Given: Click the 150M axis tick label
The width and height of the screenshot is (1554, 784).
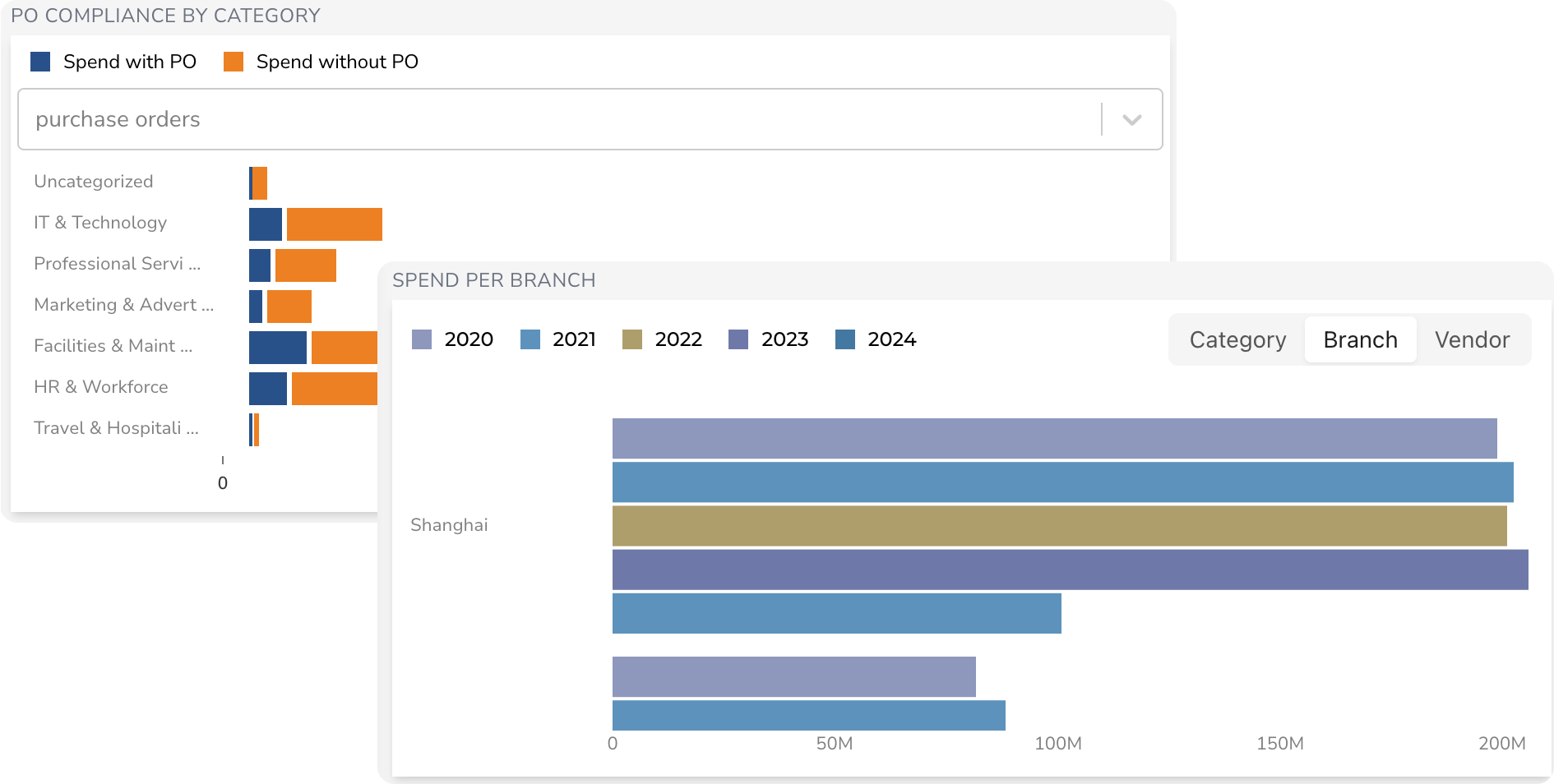Looking at the screenshot, I should [x=1280, y=744].
